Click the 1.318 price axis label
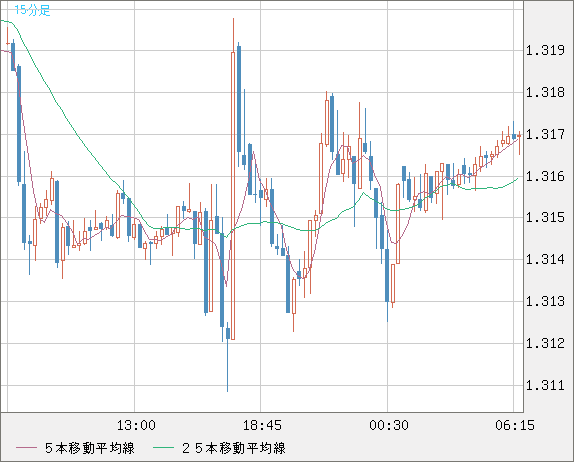The width and height of the screenshot is (574, 462). (545, 92)
